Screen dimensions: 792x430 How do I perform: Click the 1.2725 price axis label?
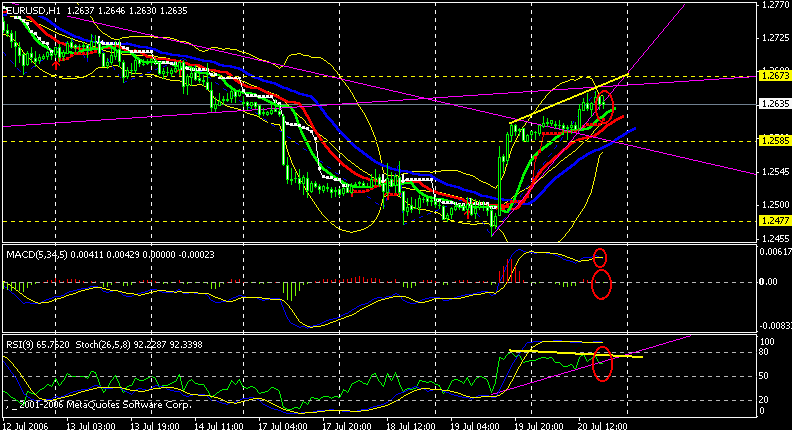point(775,38)
